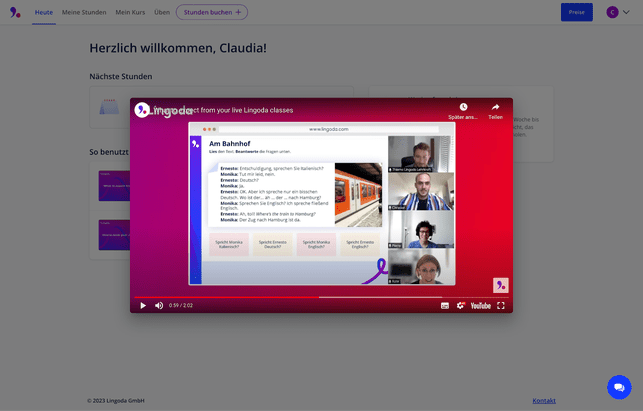Go to Meine Stunden
Image resolution: width=643 pixels, height=411 pixels.
click(84, 12)
